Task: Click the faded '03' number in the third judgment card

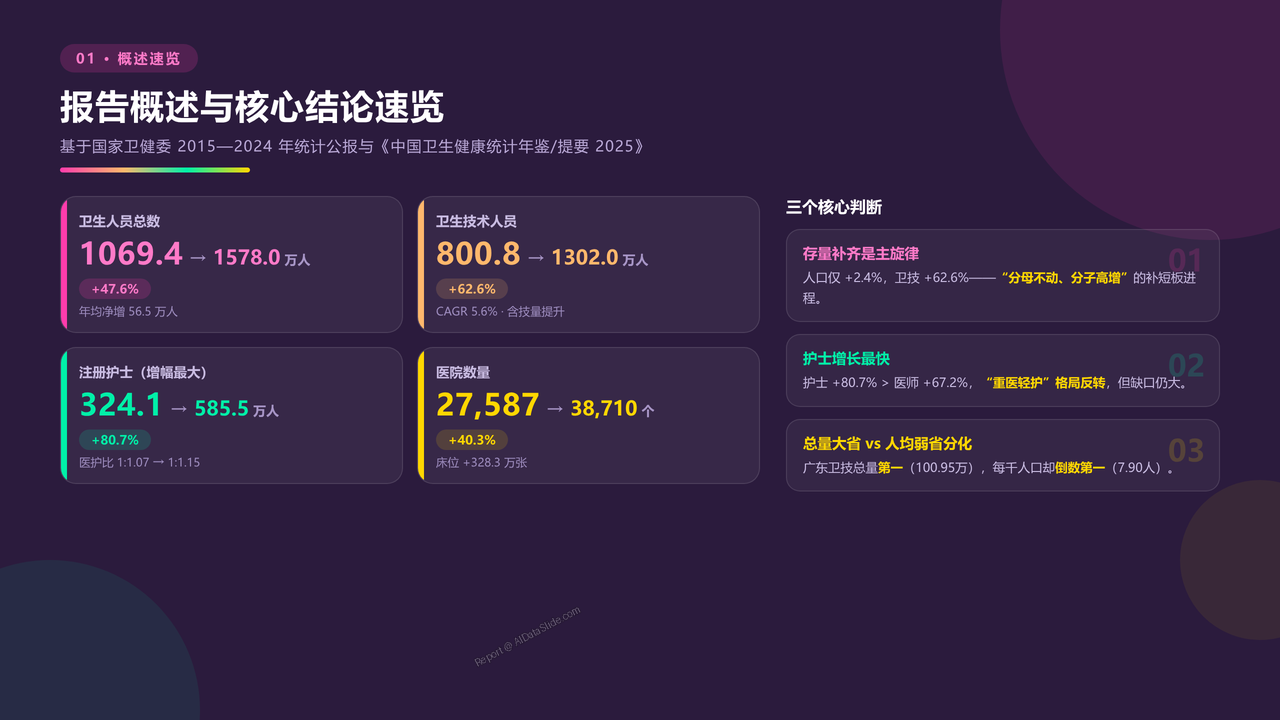Action: pyautogui.click(x=1186, y=451)
